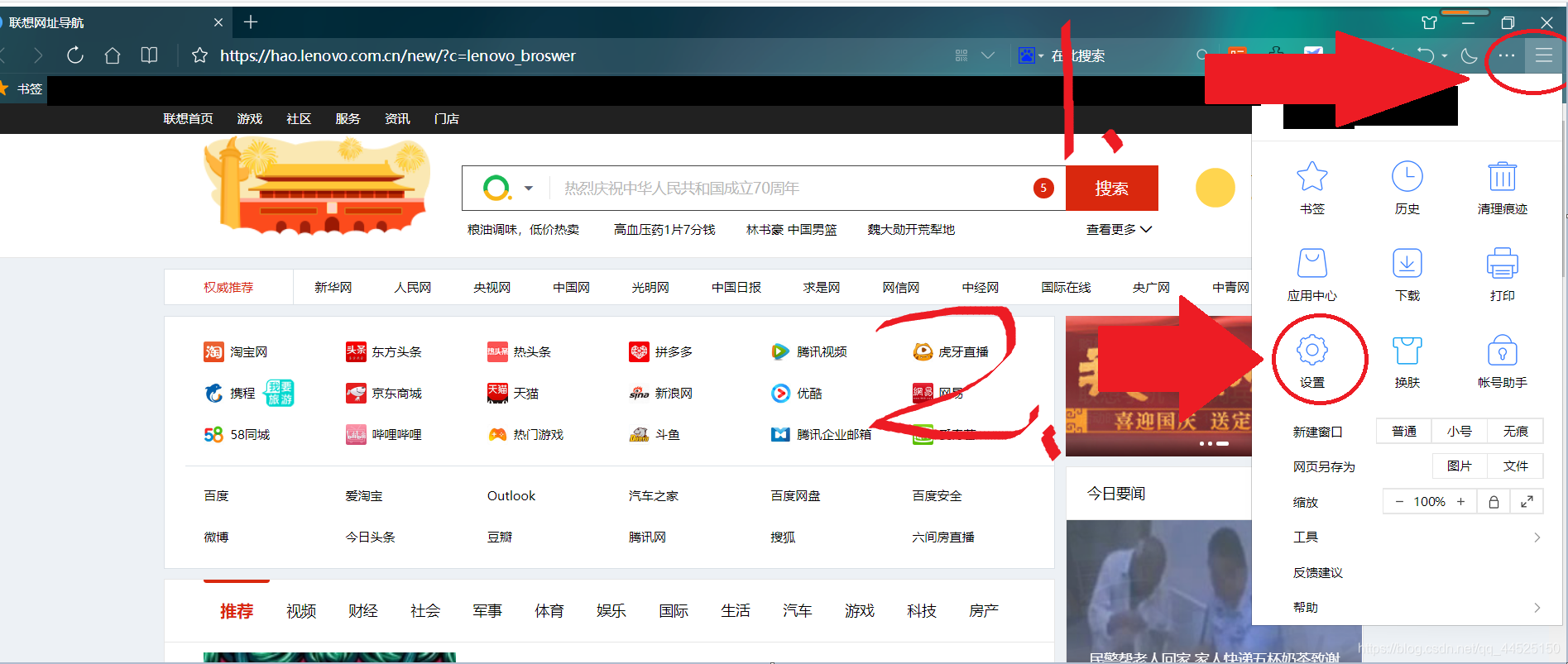Close the 联想网址导航 tab

coord(218,22)
